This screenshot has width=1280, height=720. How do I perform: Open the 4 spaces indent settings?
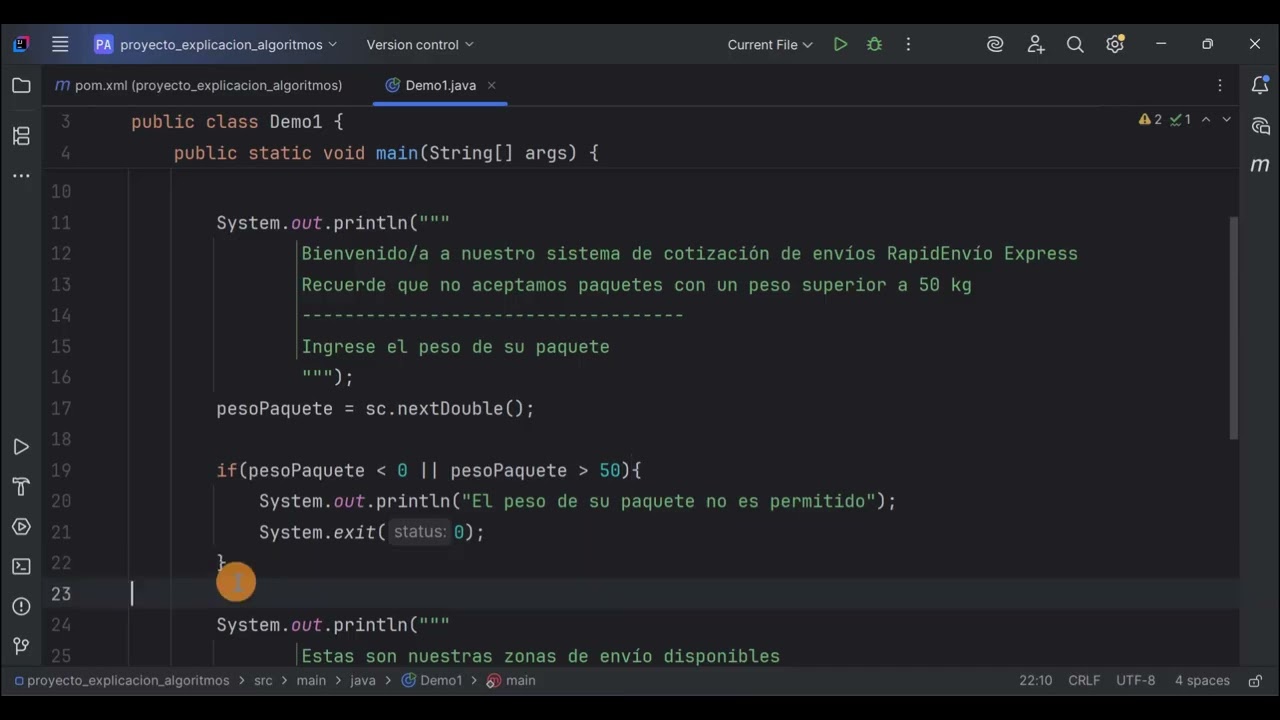coord(1202,681)
